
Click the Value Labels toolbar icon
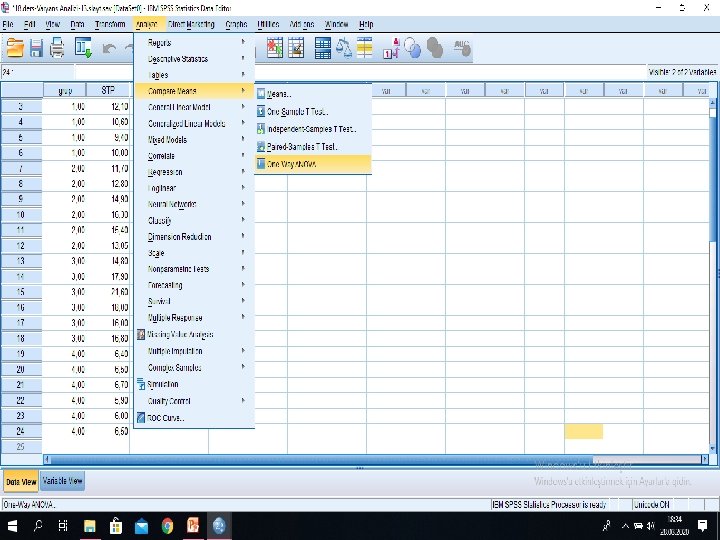(x=391, y=48)
